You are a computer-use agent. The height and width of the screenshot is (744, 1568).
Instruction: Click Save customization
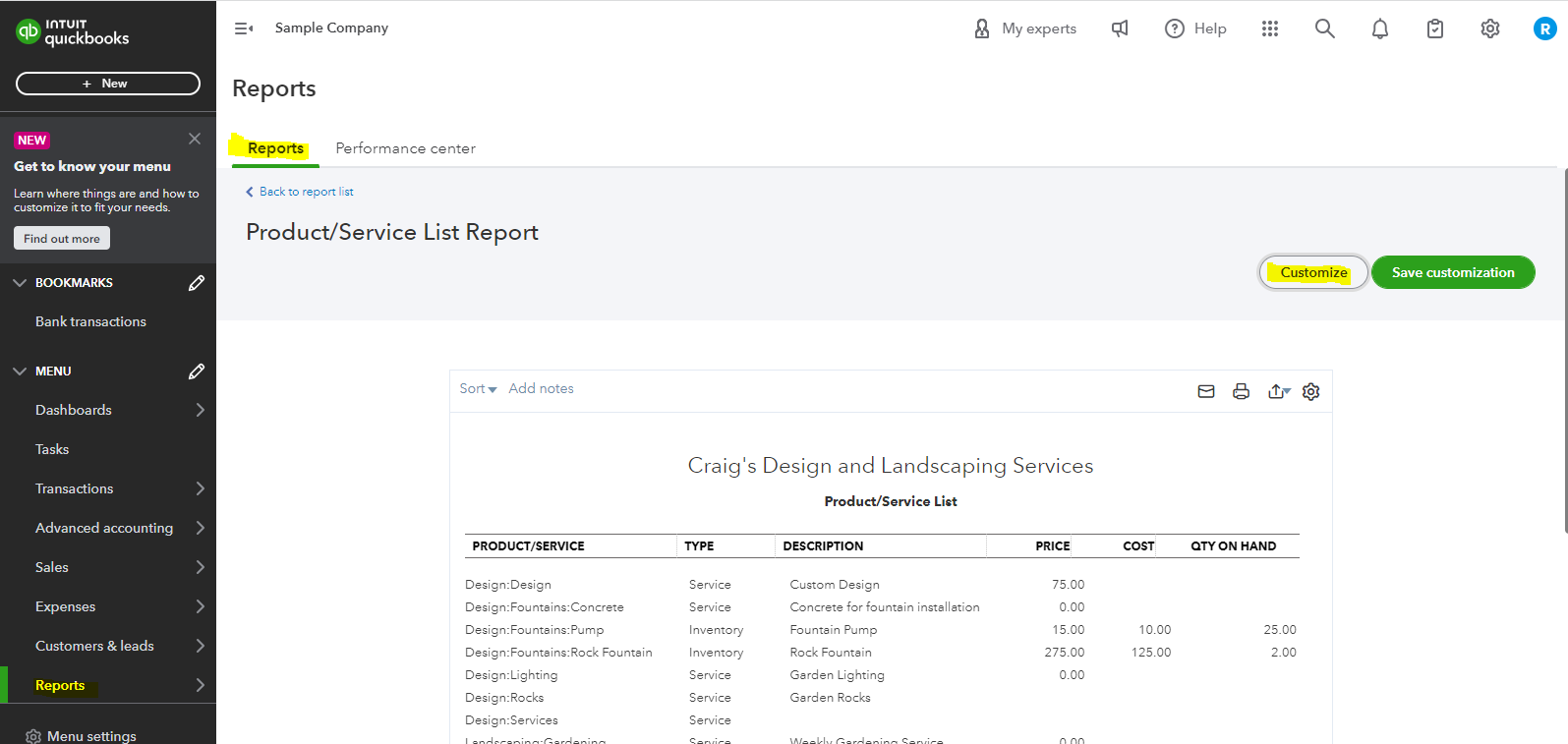[x=1453, y=272]
